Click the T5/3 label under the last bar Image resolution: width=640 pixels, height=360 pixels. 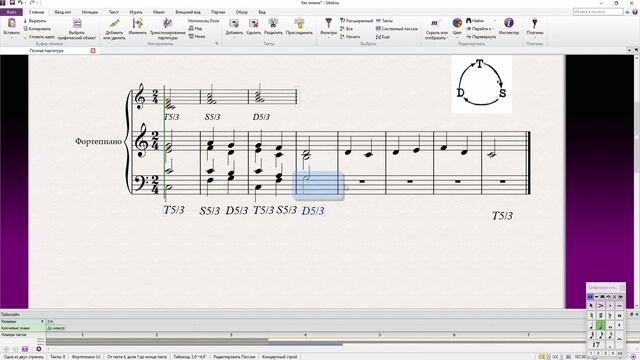click(x=502, y=216)
